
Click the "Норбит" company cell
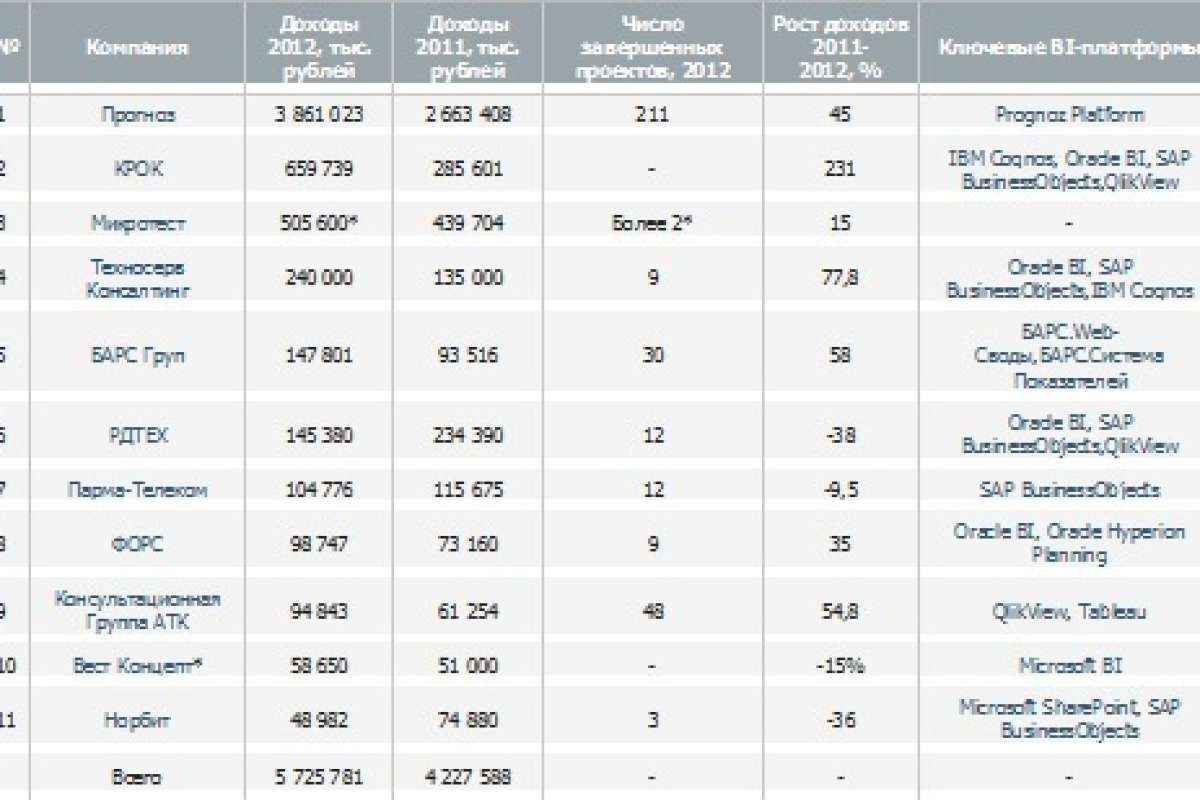tap(138, 719)
